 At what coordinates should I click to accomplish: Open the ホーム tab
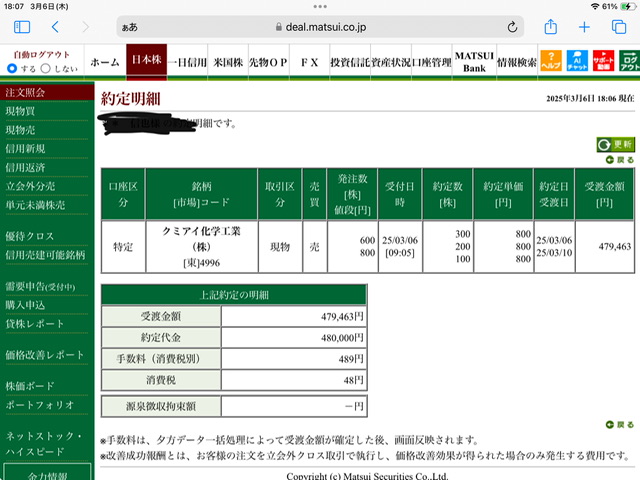105,62
